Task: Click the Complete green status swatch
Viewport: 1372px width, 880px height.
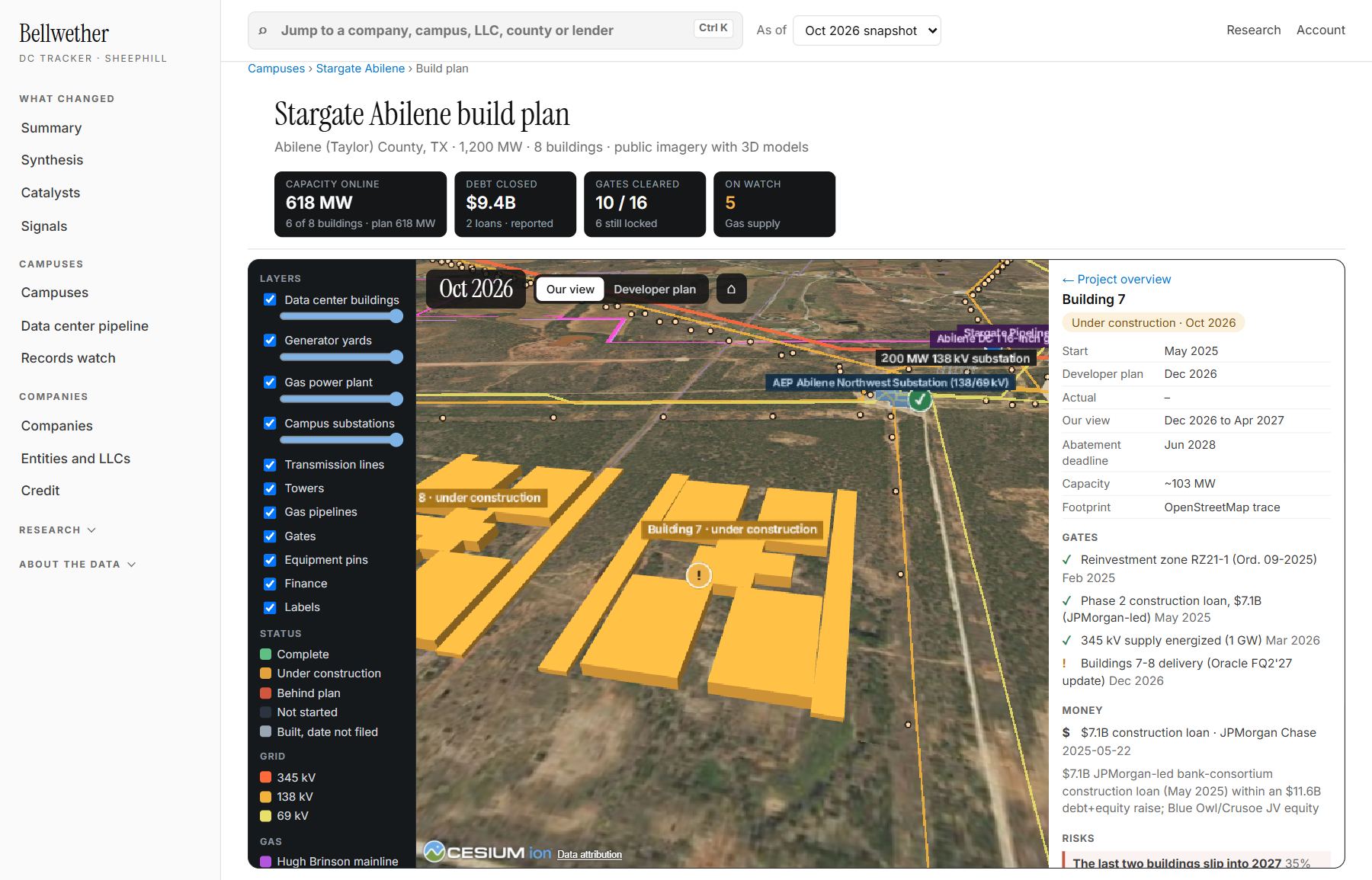Action: tap(265, 654)
